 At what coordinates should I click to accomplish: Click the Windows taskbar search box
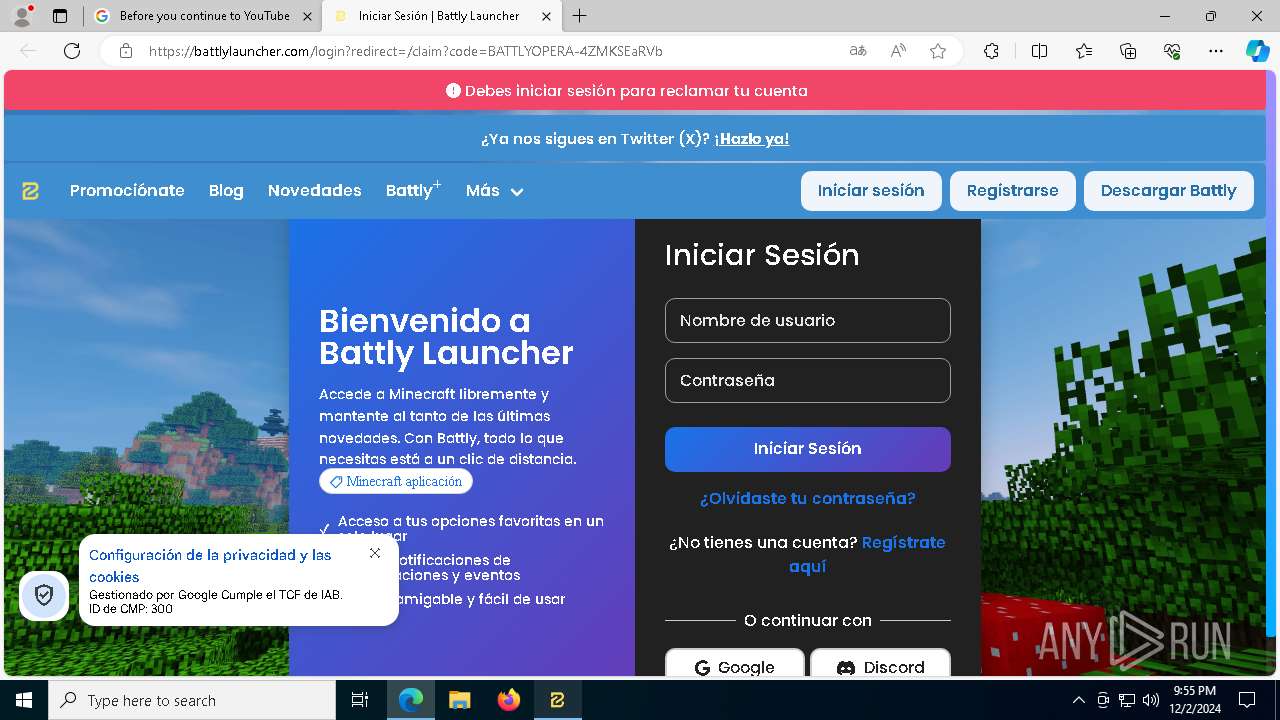tap(193, 700)
